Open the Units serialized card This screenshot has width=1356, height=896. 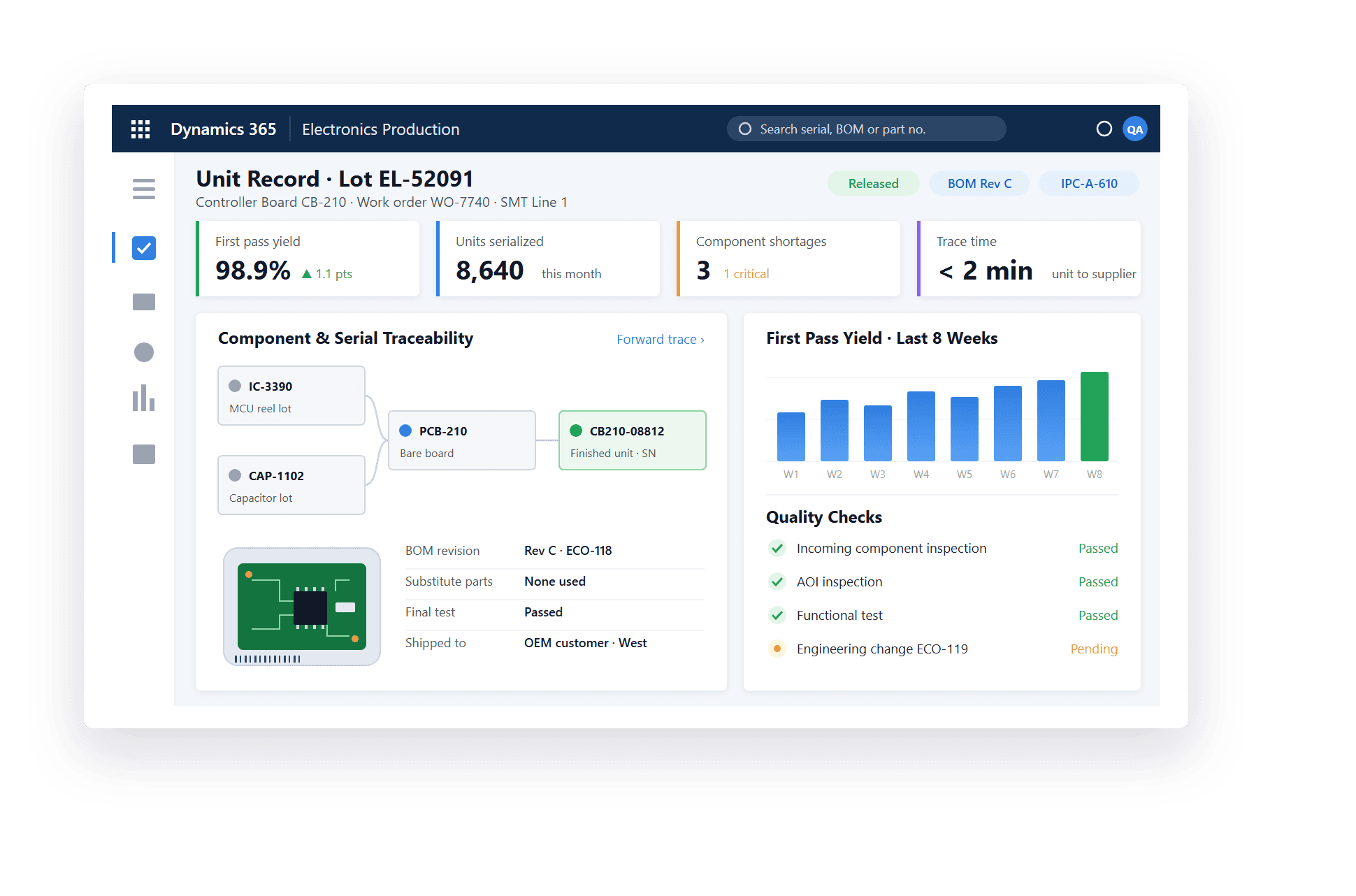[x=548, y=259]
